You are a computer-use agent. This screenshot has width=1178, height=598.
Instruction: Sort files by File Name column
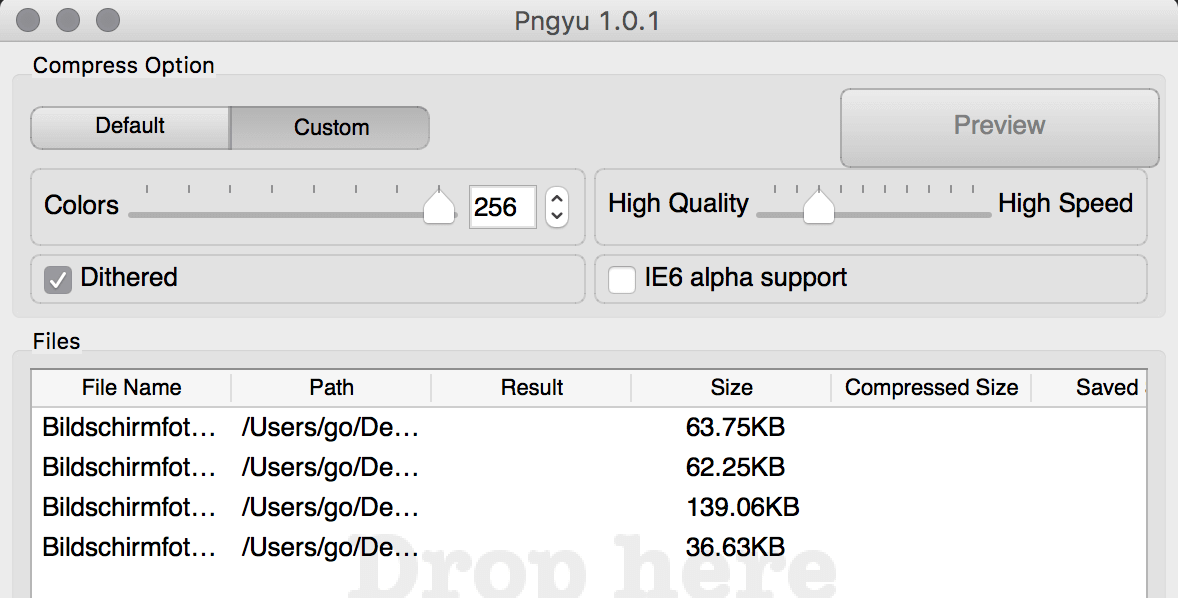(131, 388)
